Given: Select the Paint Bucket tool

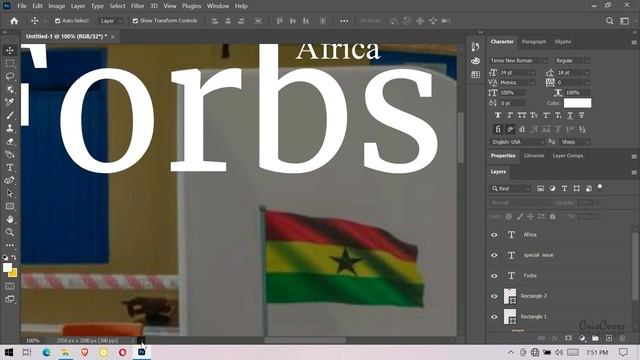Looking at the screenshot, I should click(10, 154).
